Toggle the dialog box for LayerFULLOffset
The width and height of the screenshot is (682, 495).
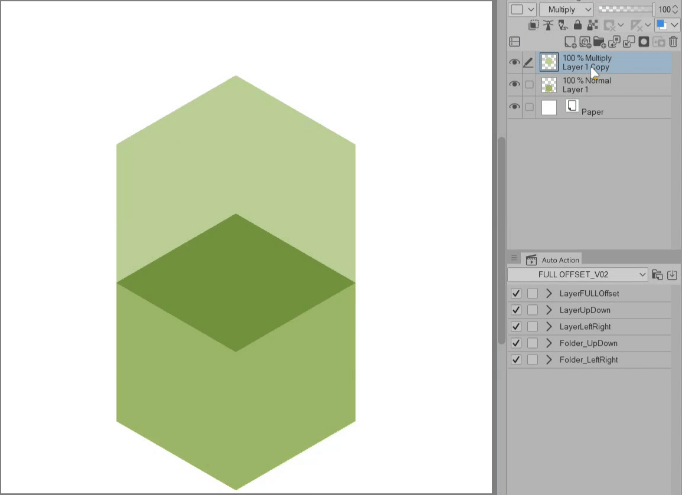click(532, 293)
